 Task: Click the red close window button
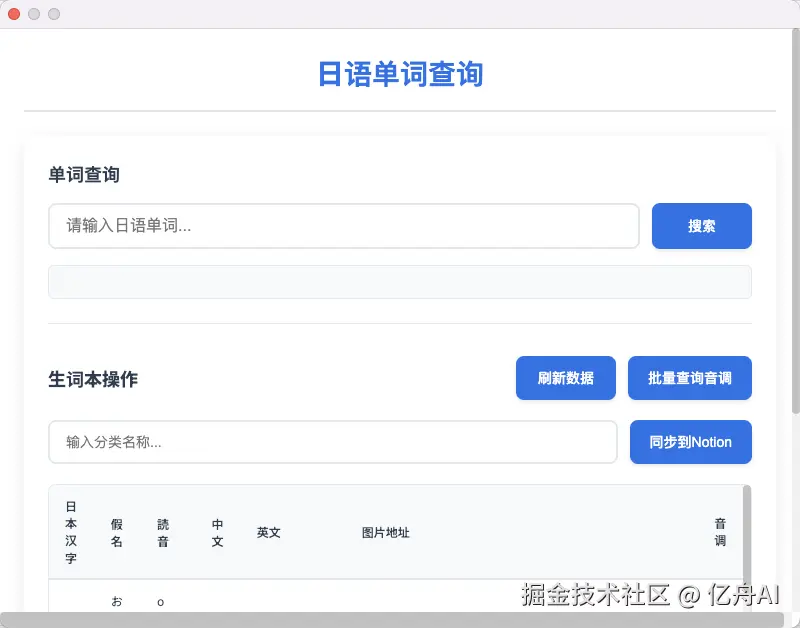pyautogui.click(x=14, y=14)
